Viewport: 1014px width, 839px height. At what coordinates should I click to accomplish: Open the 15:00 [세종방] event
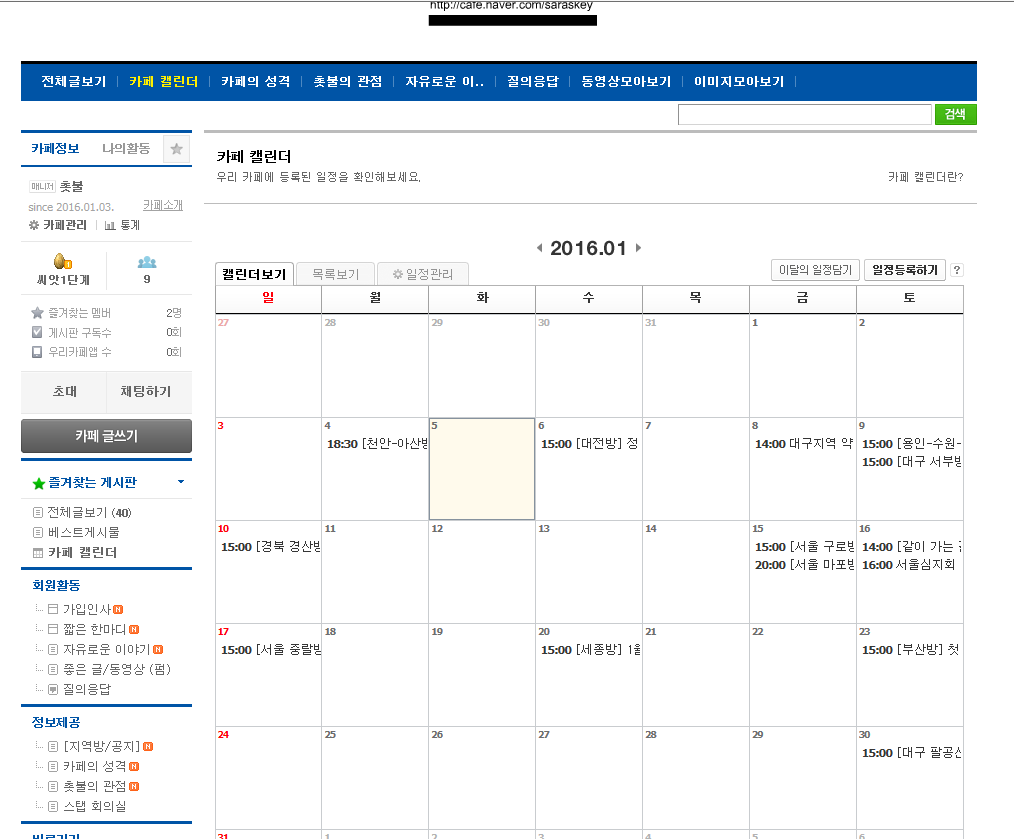point(590,650)
